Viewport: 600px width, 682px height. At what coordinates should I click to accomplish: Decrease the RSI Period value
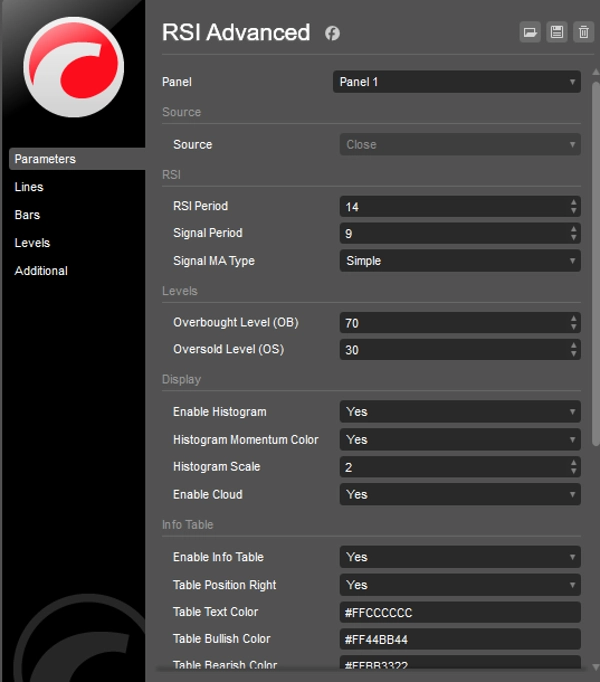(573, 211)
